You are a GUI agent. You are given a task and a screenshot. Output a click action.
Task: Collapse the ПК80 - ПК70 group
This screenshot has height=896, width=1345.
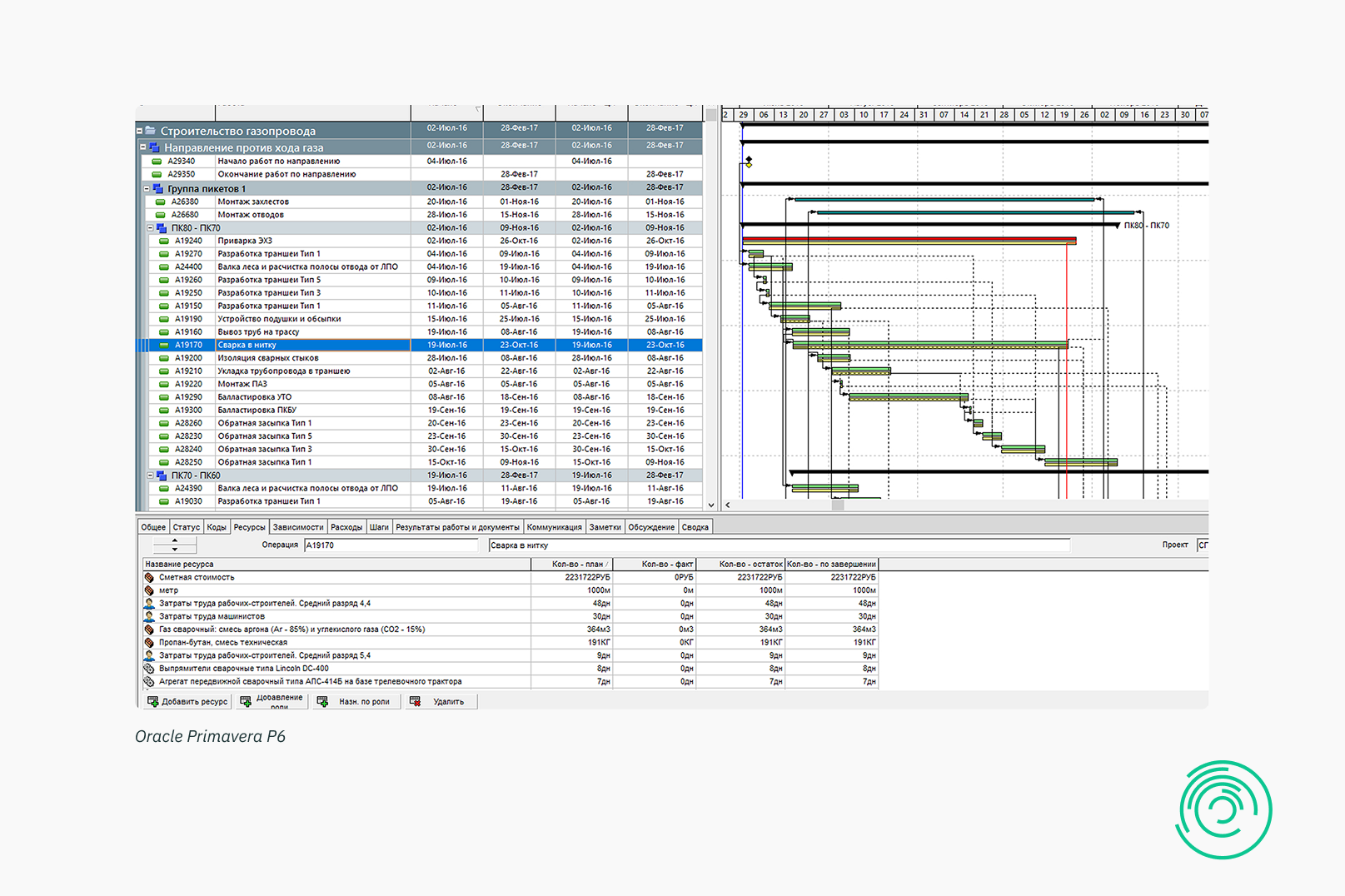pyautogui.click(x=151, y=227)
